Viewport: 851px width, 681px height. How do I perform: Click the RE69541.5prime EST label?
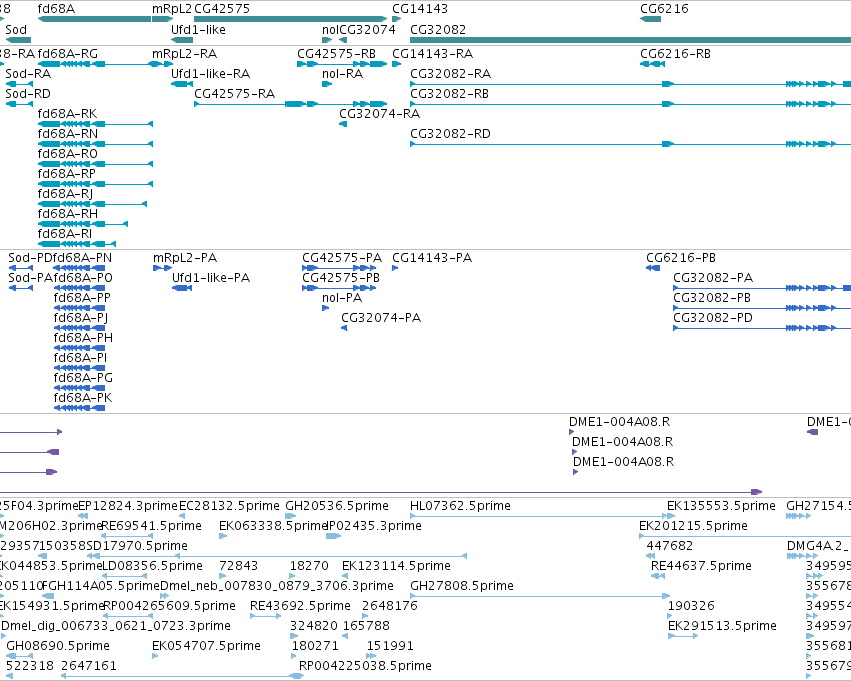(x=151, y=526)
